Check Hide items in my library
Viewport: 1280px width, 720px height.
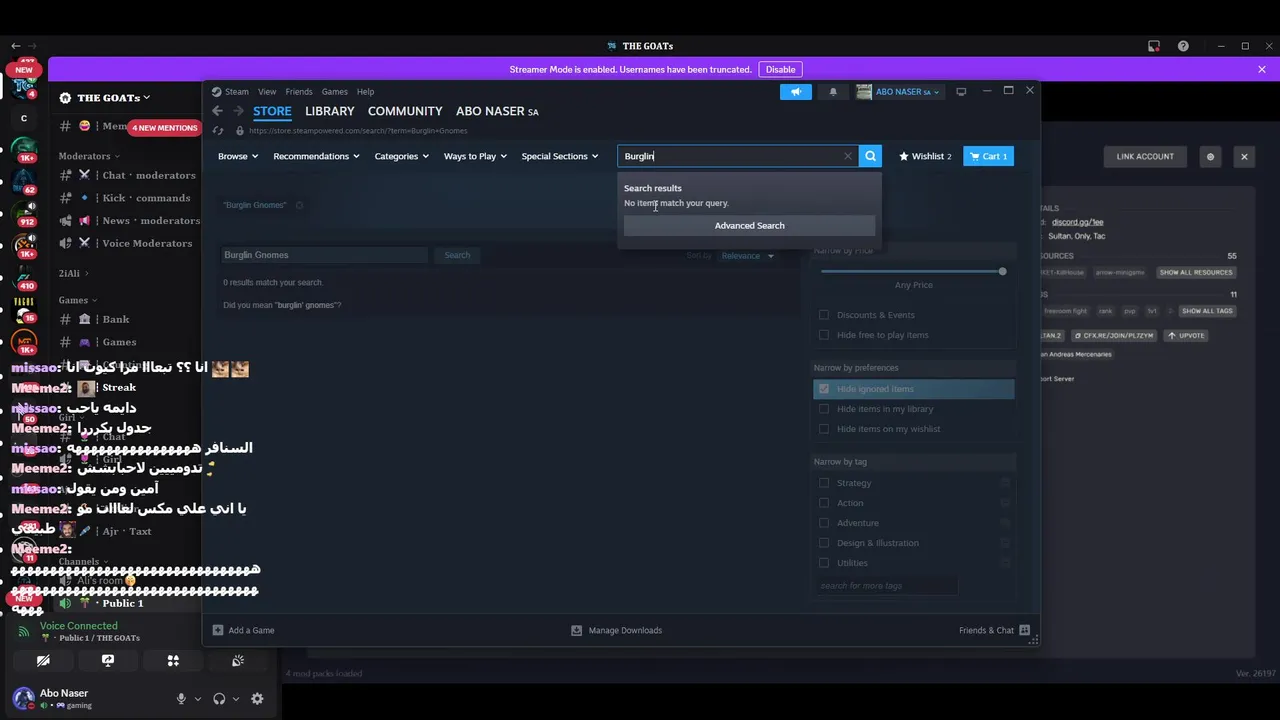(x=824, y=409)
